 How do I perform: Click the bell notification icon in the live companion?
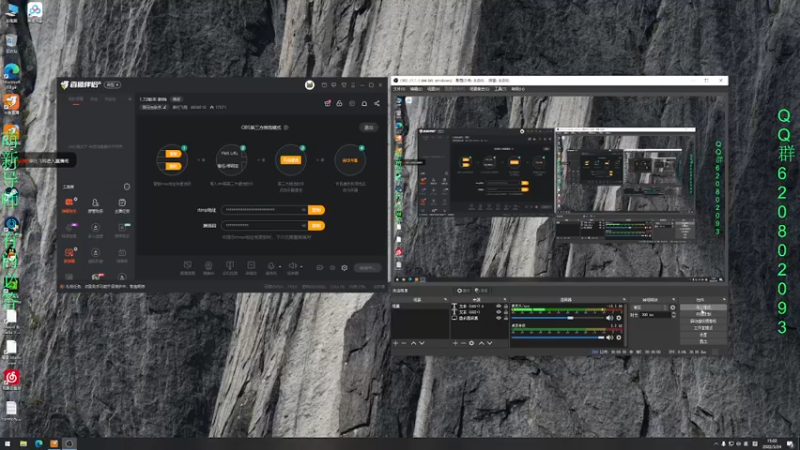(x=364, y=104)
